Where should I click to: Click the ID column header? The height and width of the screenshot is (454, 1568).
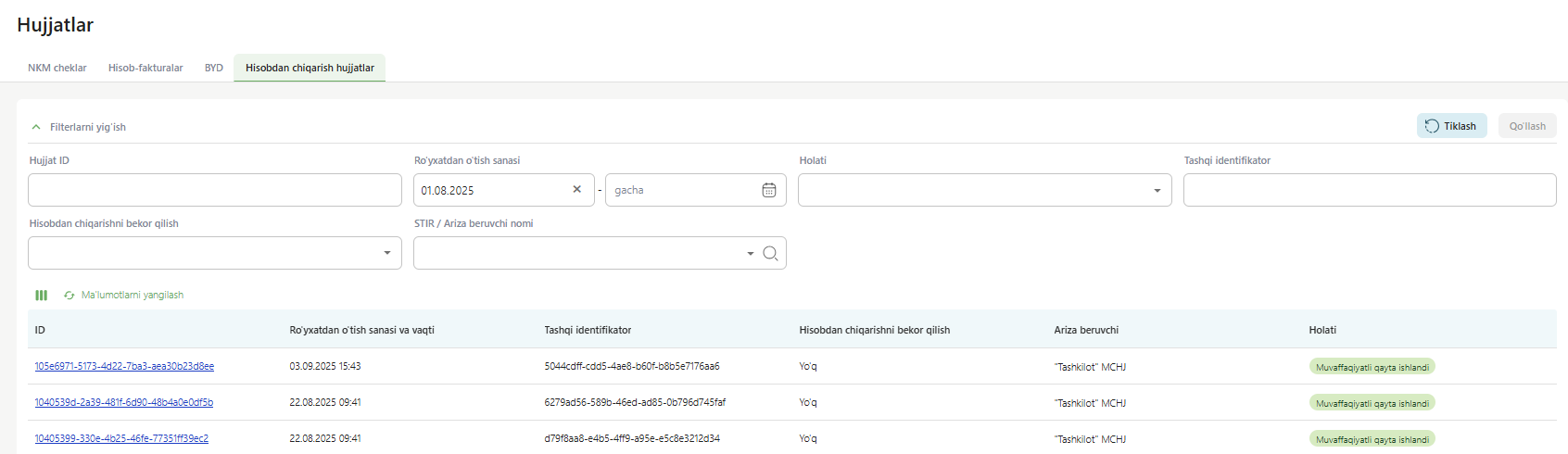point(40,330)
